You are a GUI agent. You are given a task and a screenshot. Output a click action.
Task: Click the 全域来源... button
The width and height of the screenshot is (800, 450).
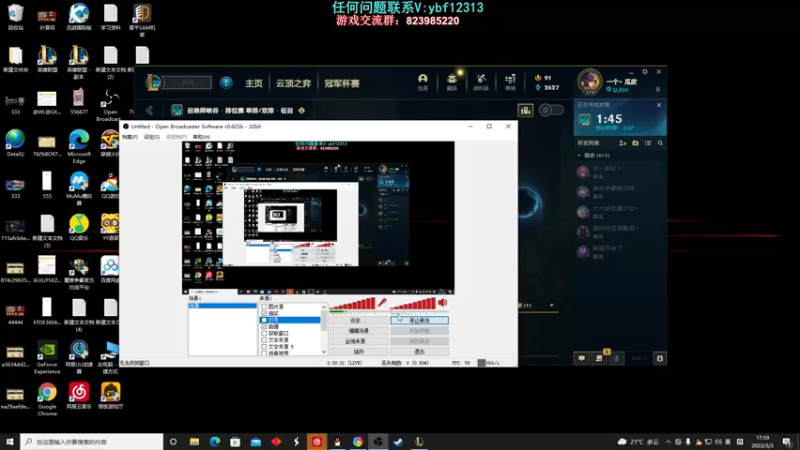click(x=359, y=341)
